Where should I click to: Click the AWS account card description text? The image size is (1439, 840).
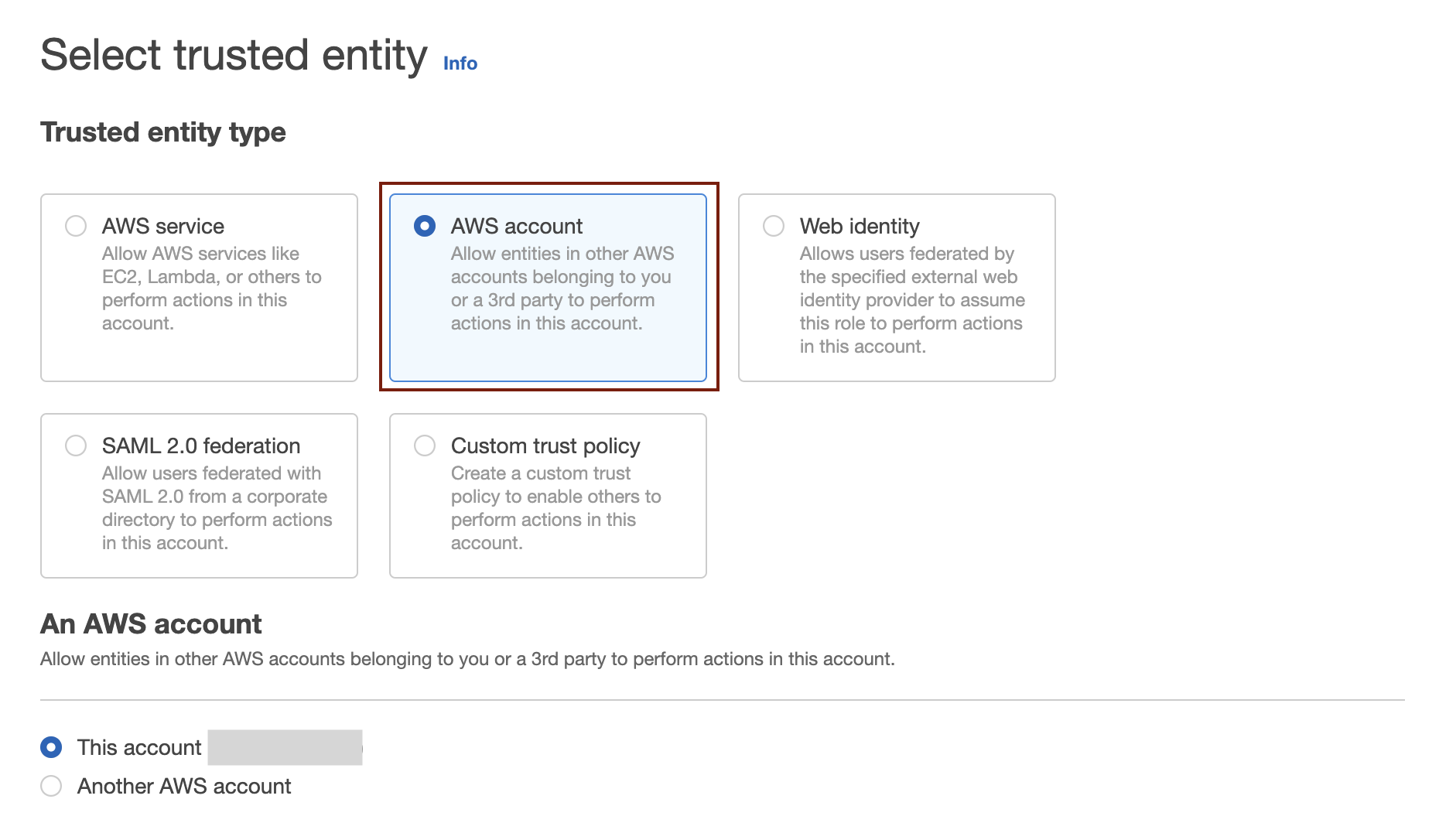coord(562,289)
